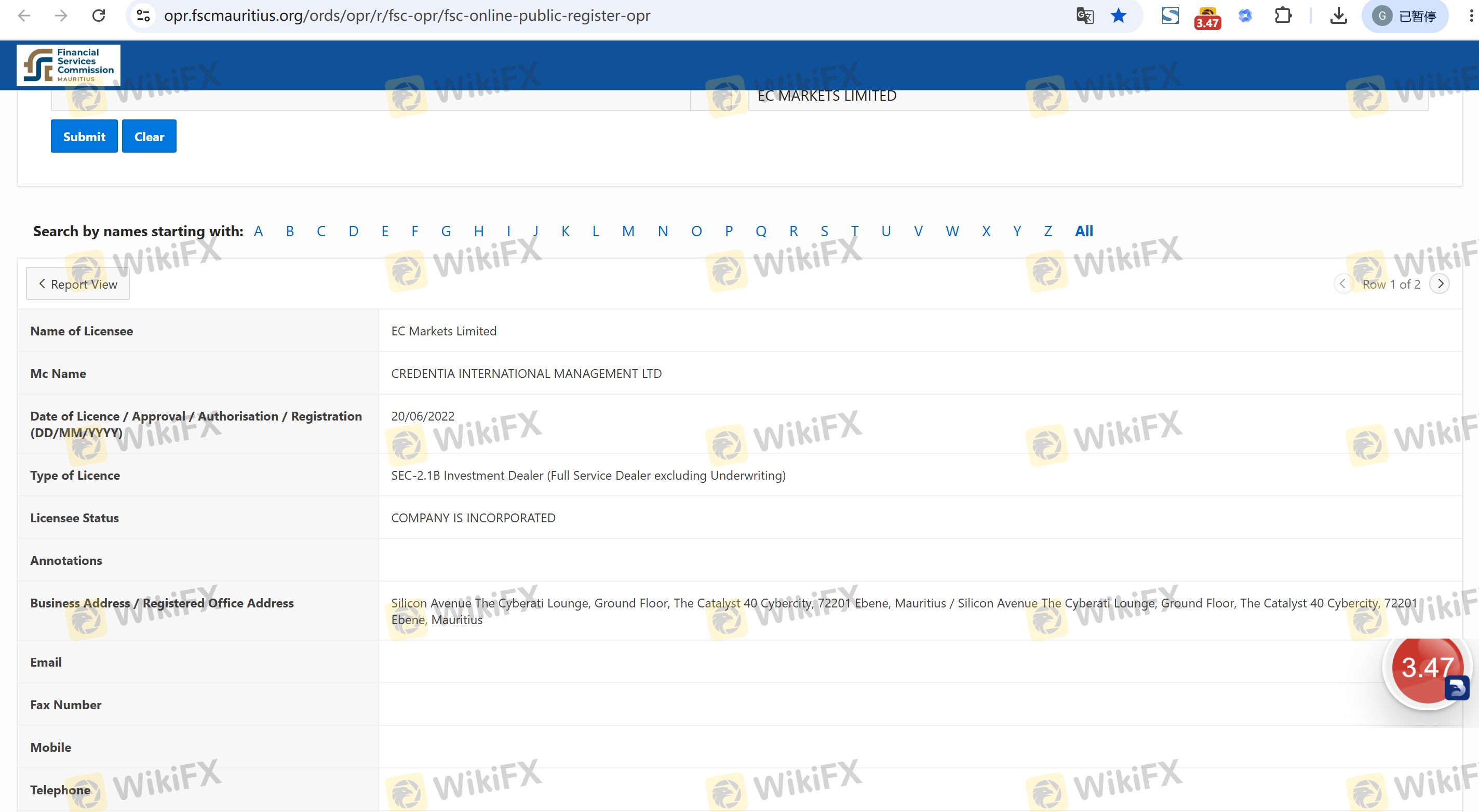Filter names starting with N
1479x812 pixels.
[x=663, y=231]
